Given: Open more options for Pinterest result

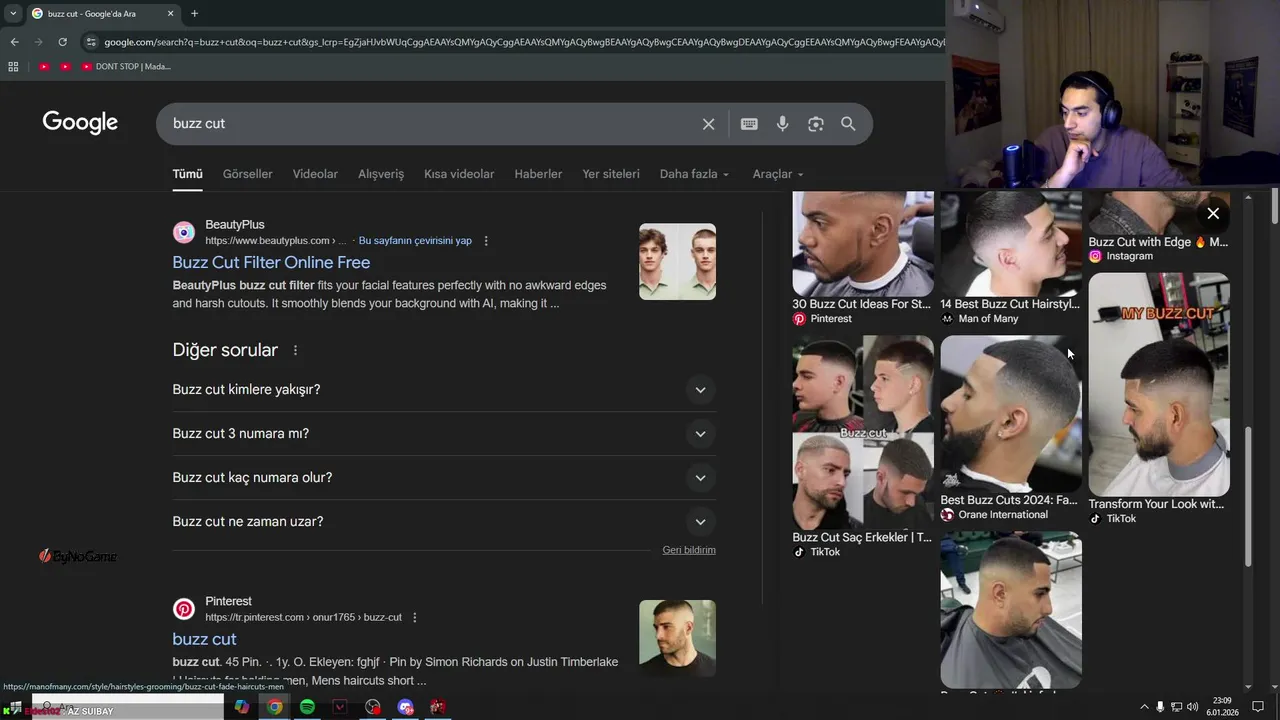Looking at the screenshot, I should coord(414,618).
